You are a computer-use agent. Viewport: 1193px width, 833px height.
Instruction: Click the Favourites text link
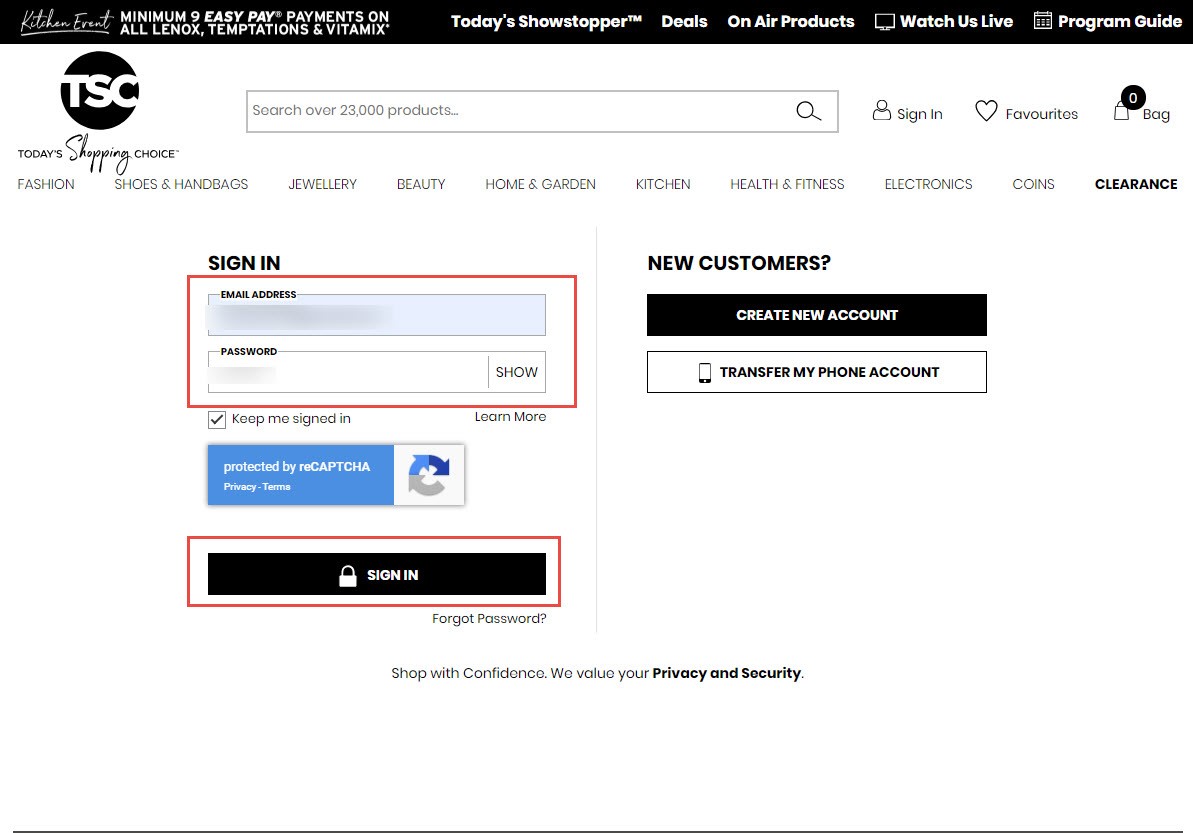pos(1042,114)
